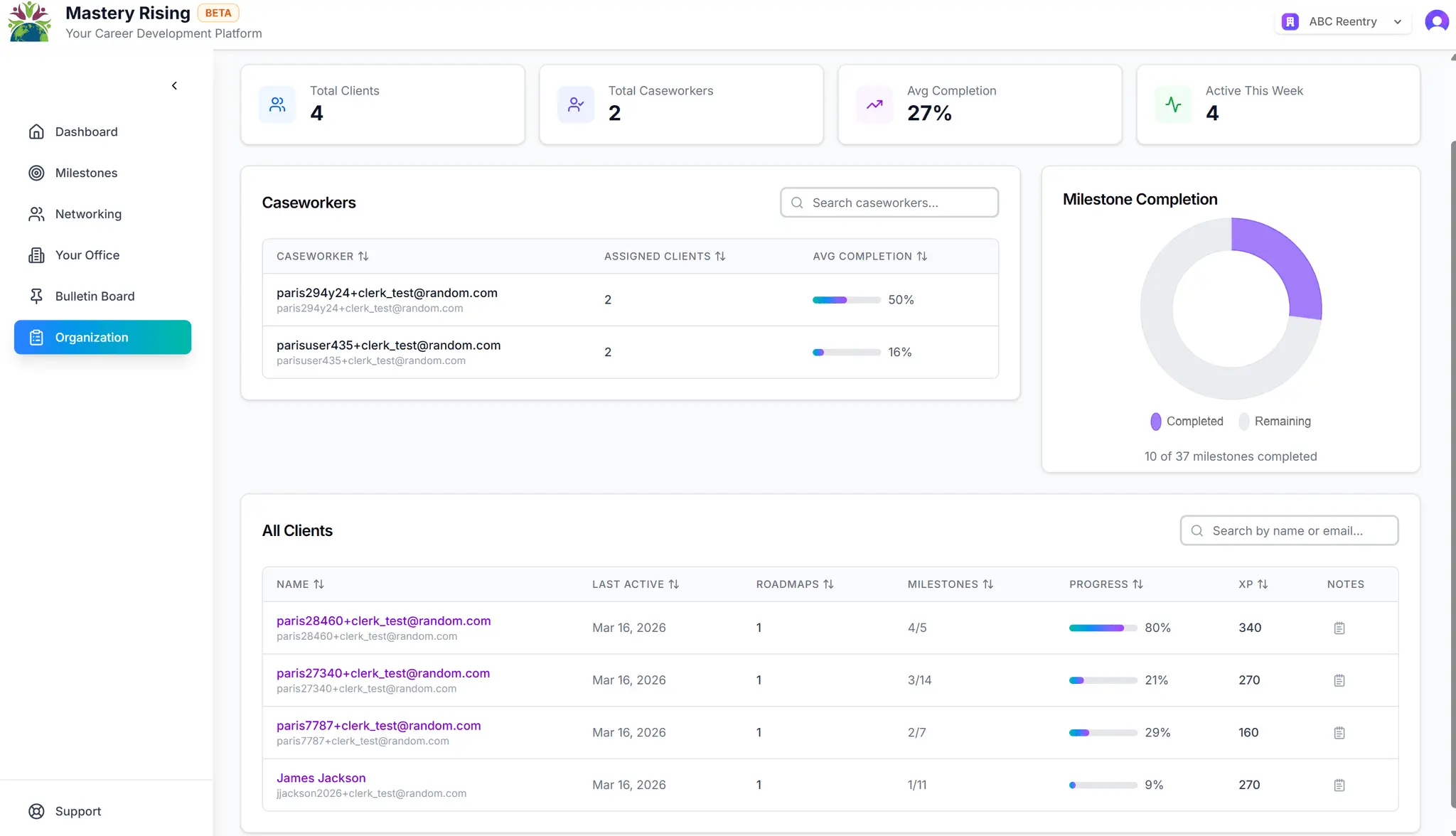Sort caseworkers by Avg Completion

[x=870, y=257]
